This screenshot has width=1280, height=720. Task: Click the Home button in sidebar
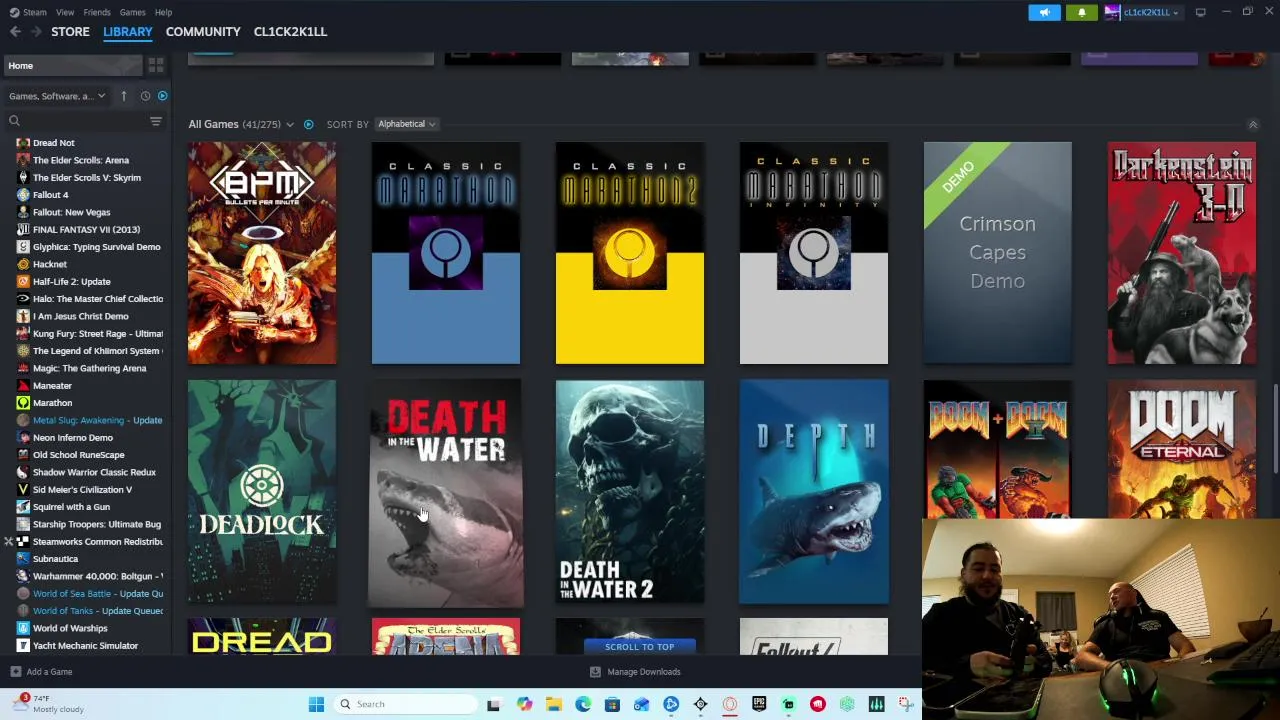click(x=72, y=66)
